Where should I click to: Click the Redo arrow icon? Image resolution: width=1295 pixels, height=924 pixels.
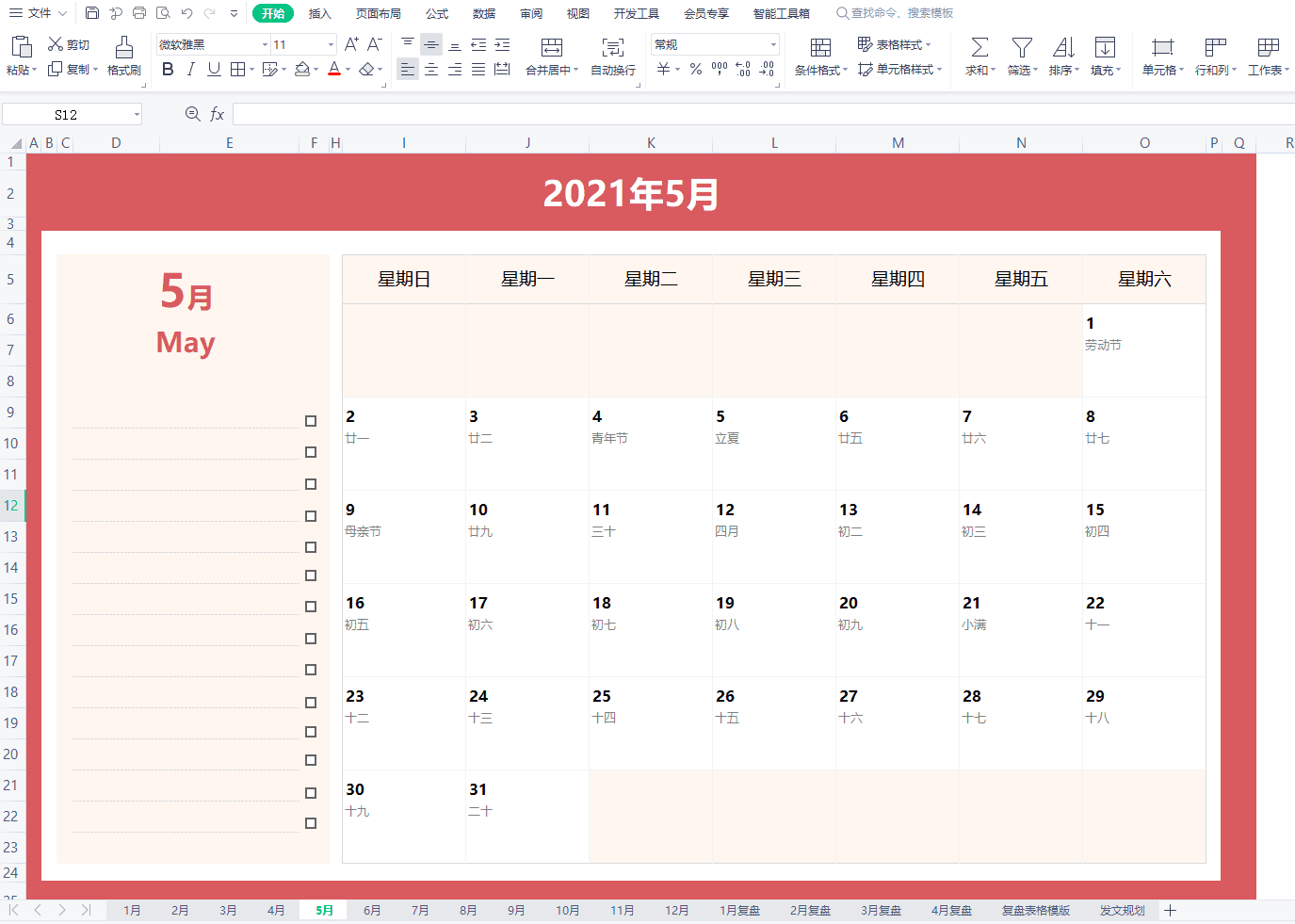pyautogui.click(x=209, y=13)
